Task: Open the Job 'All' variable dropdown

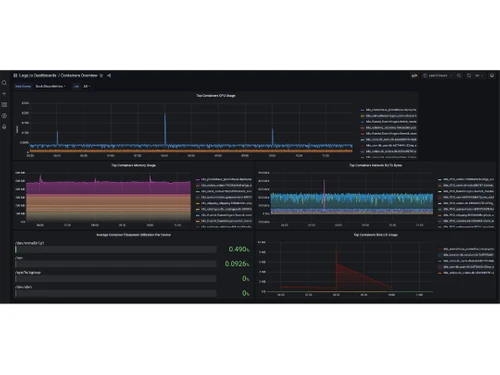Action: (87, 86)
